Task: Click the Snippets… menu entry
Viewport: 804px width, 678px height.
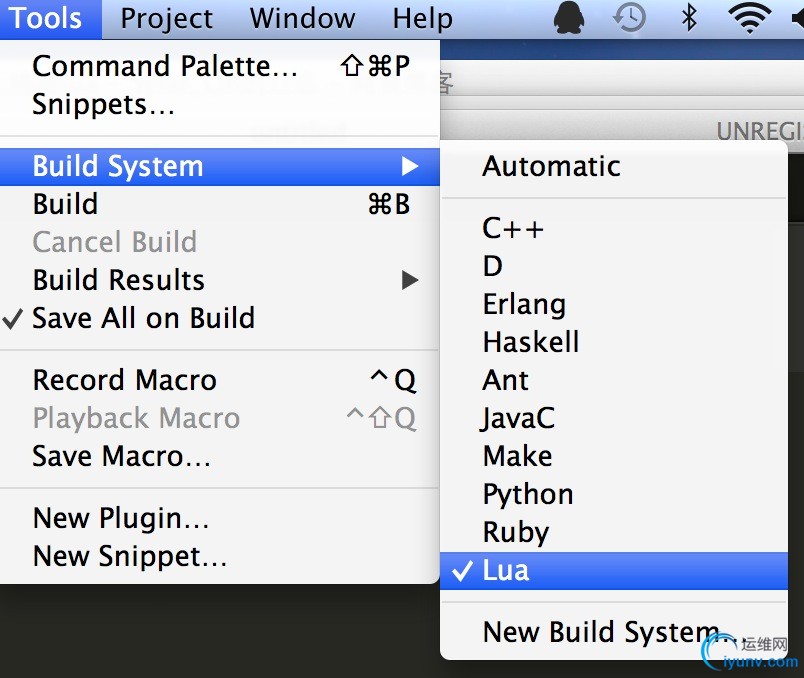Action: [103, 104]
